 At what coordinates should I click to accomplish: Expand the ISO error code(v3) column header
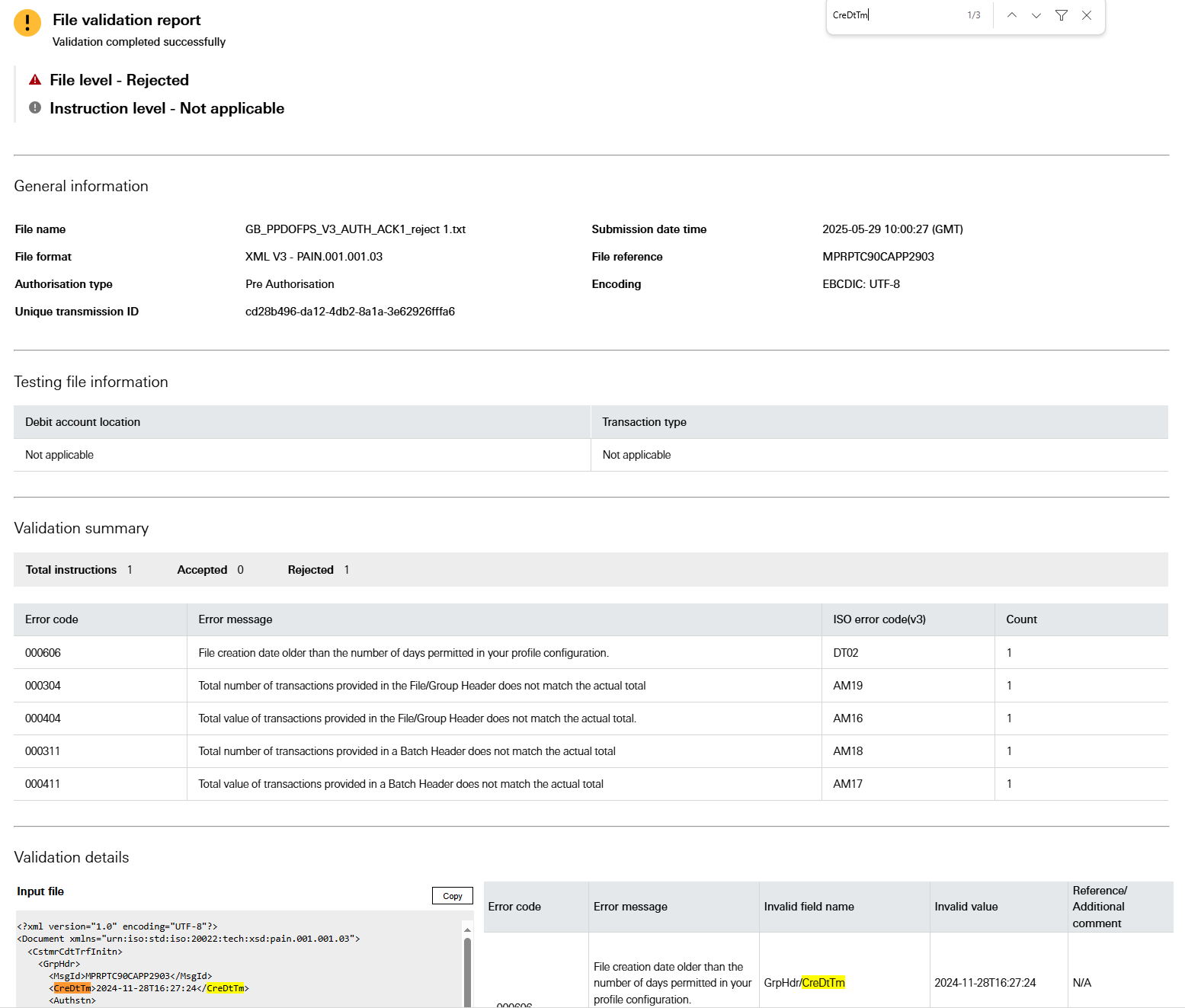coord(878,619)
